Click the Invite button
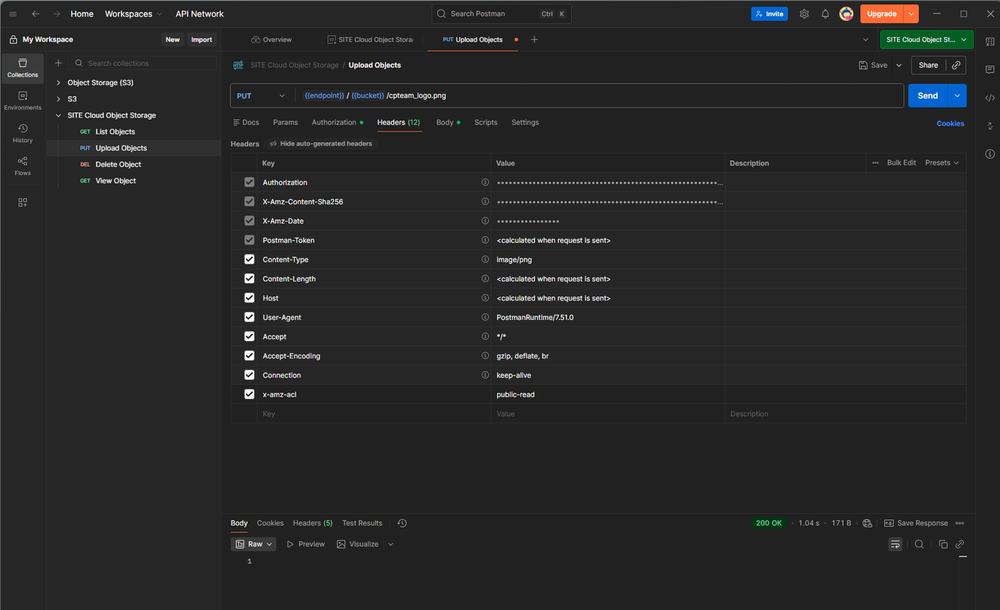The image size is (1000, 610). [x=769, y=13]
